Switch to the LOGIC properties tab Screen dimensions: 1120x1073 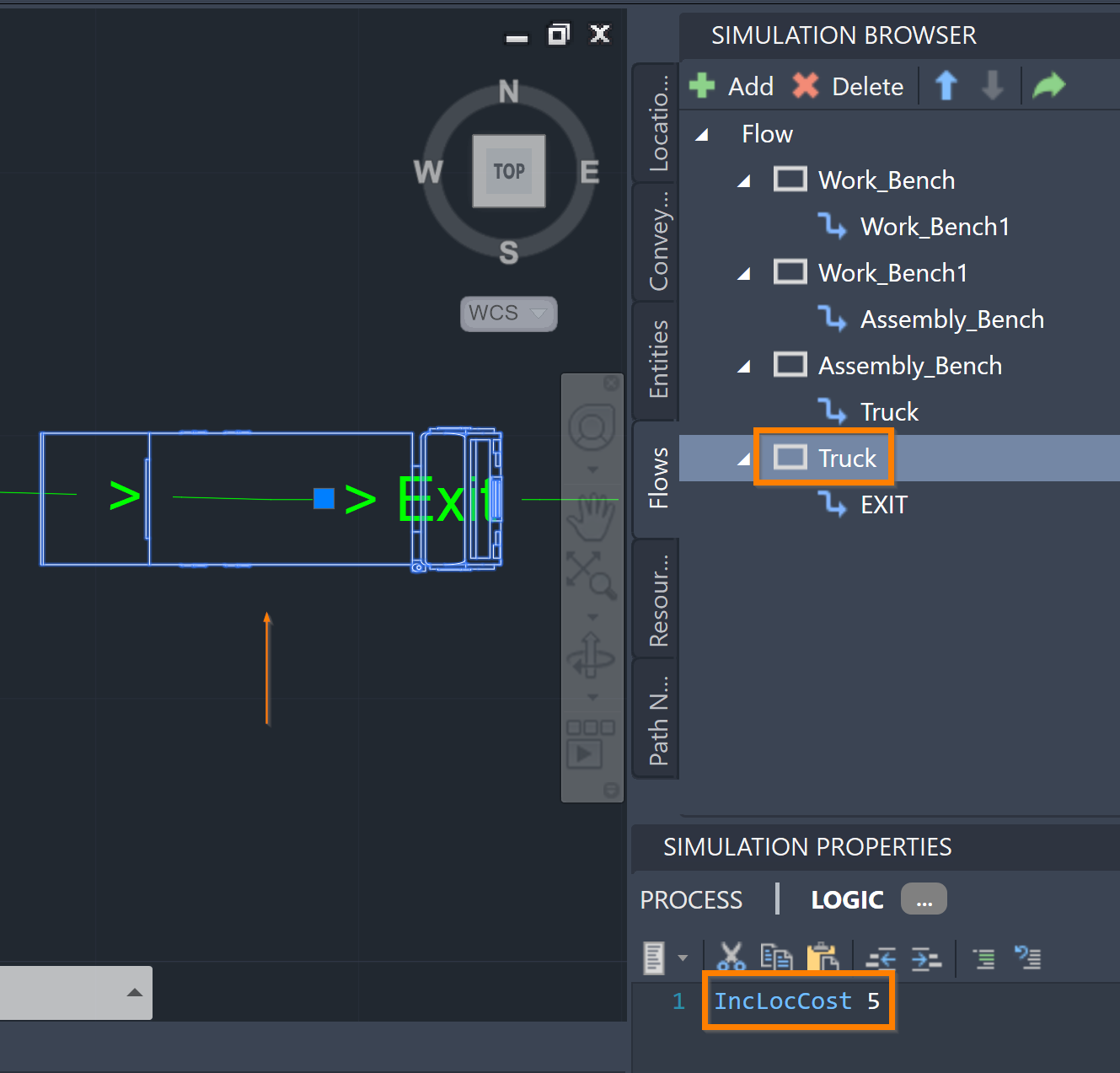[847, 900]
